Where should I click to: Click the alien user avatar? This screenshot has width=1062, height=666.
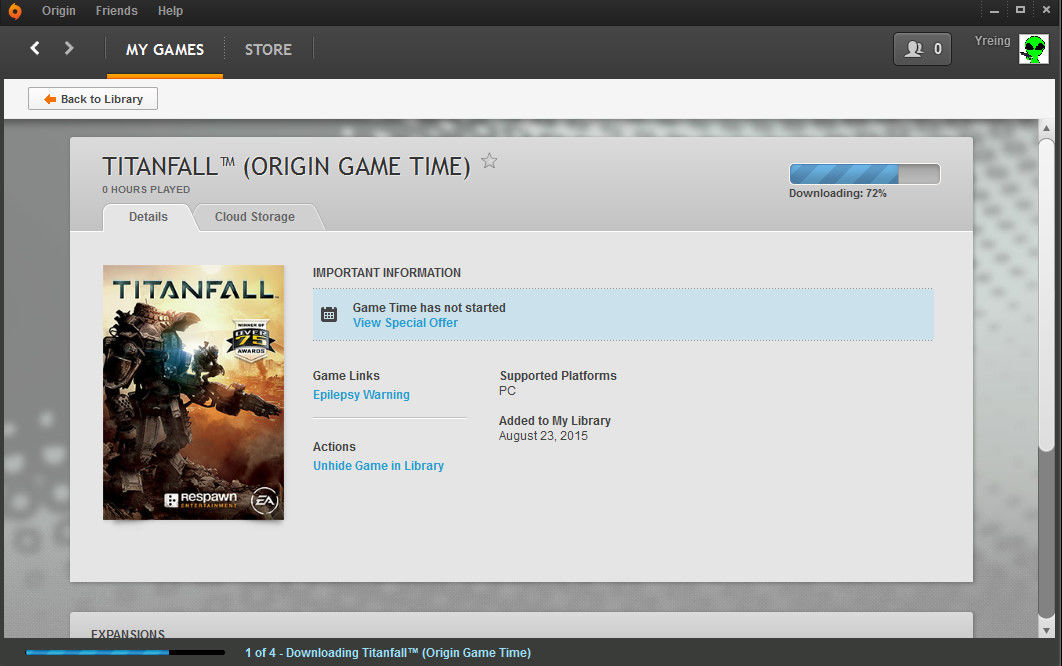point(1033,49)
